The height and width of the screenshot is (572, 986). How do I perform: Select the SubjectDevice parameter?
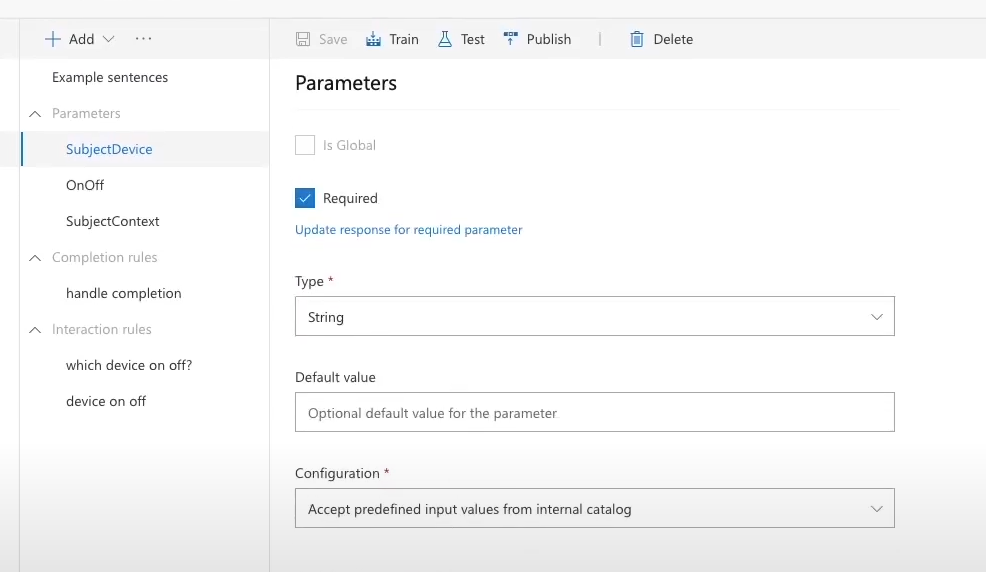[145, 149]
